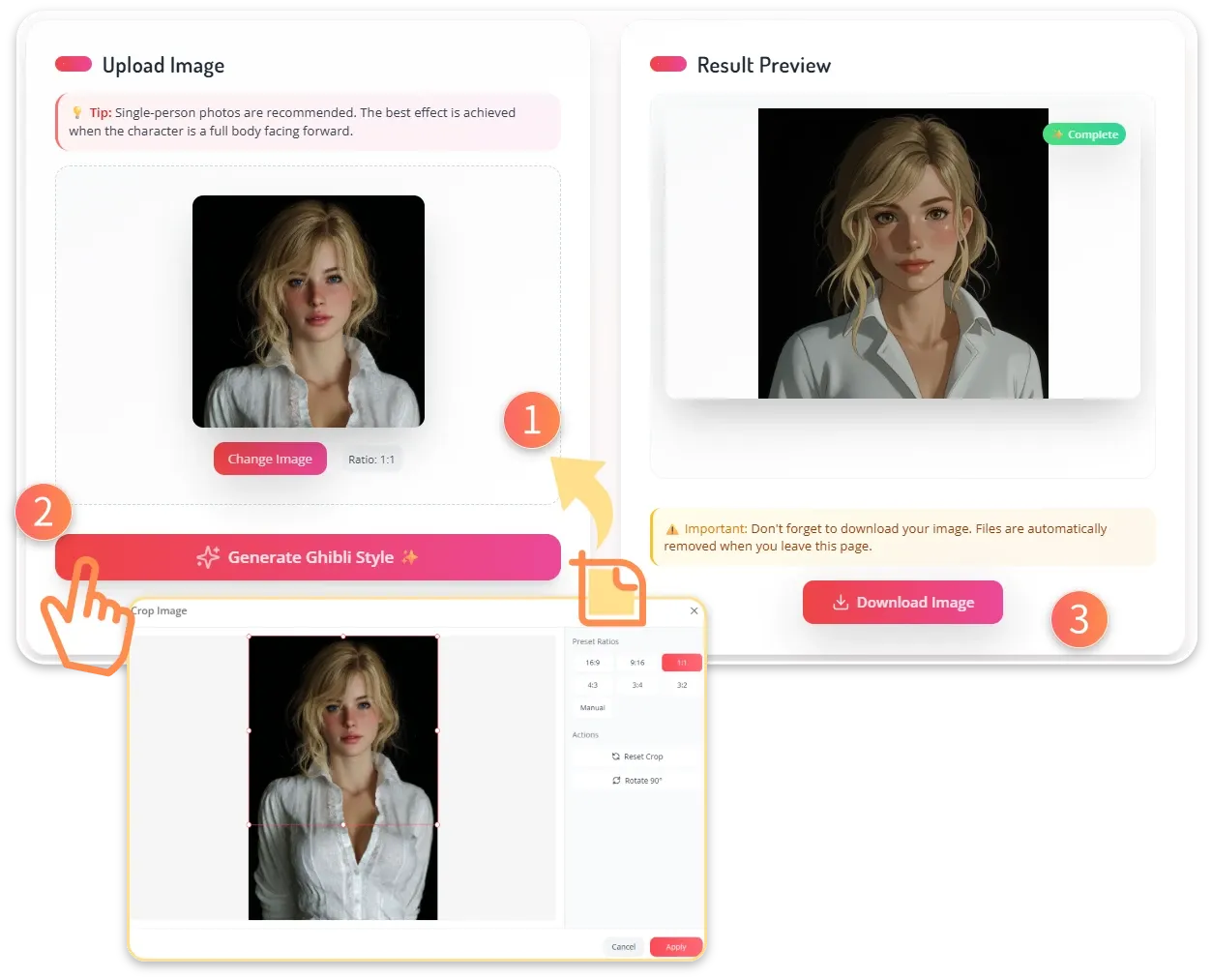Close the Crop Image dialog with X

694,611
